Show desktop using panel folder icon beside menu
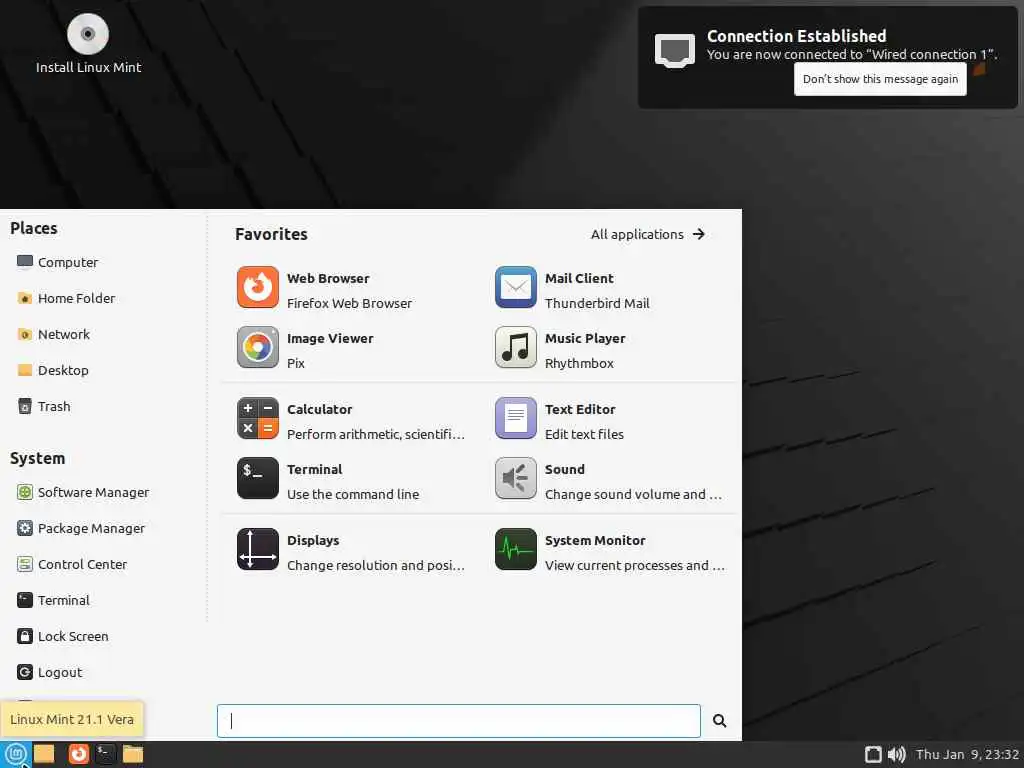 coord(44,754)
